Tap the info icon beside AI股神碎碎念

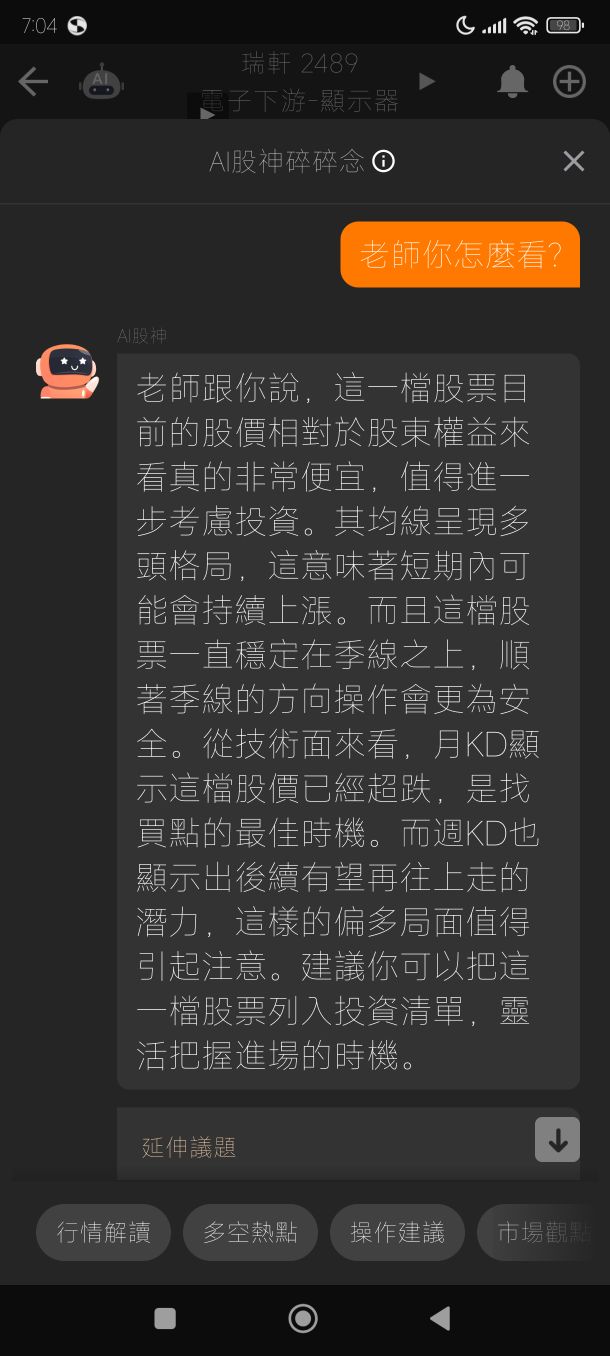[383, 161]
